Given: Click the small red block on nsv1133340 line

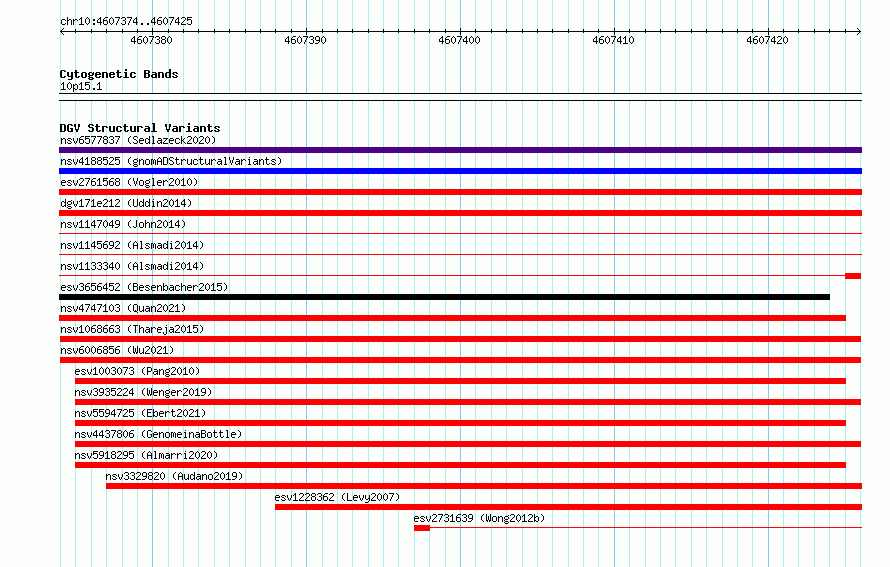Looking at the screenshot, I should (x=853, y=276).
